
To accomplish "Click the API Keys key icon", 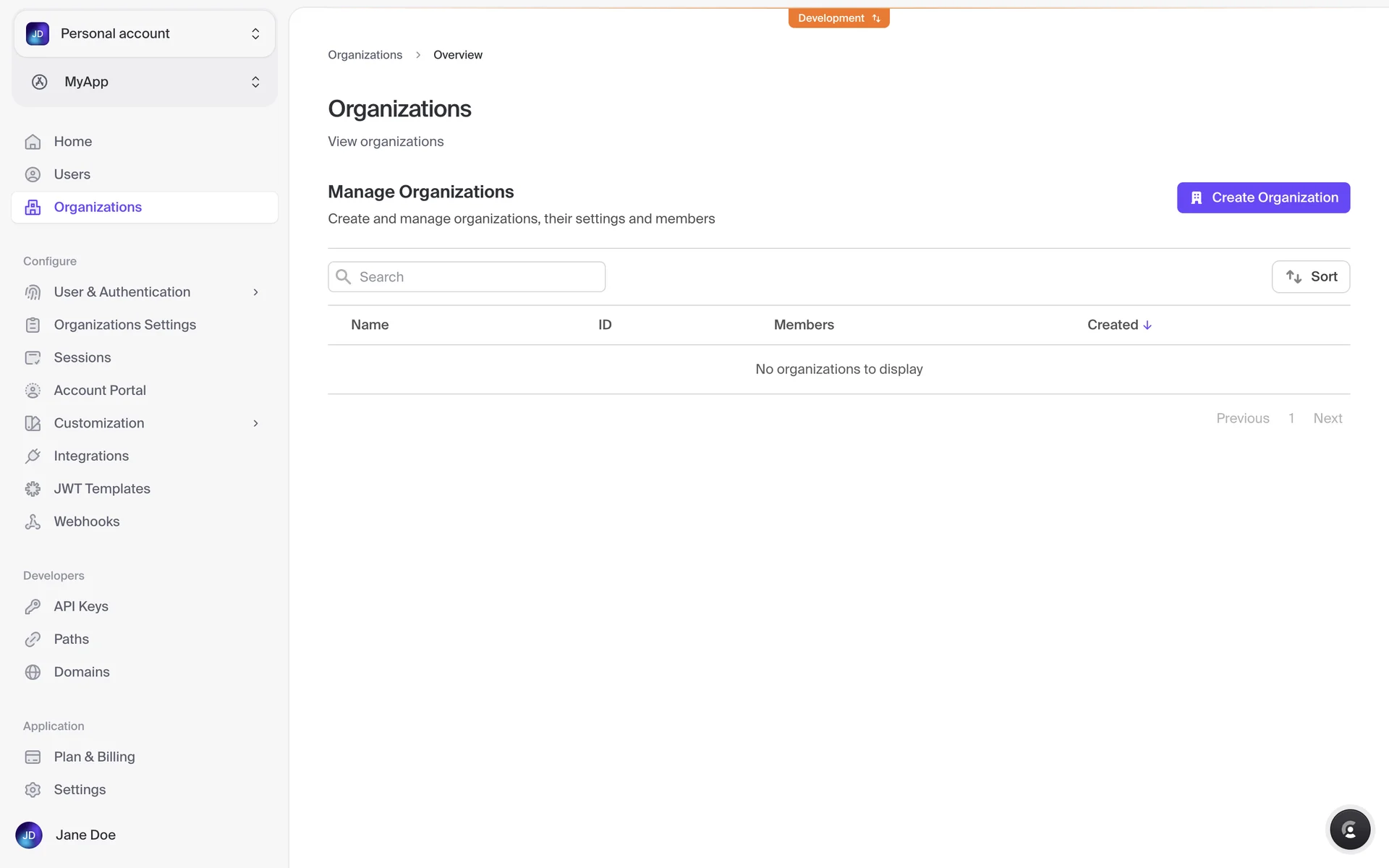I will point(33,606).
